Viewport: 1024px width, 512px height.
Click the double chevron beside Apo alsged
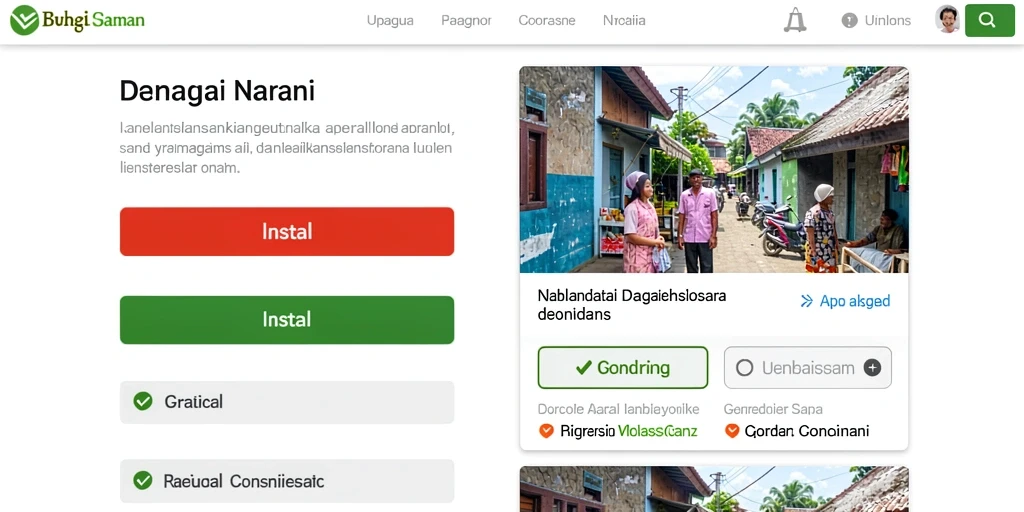[x=807, y=301]
